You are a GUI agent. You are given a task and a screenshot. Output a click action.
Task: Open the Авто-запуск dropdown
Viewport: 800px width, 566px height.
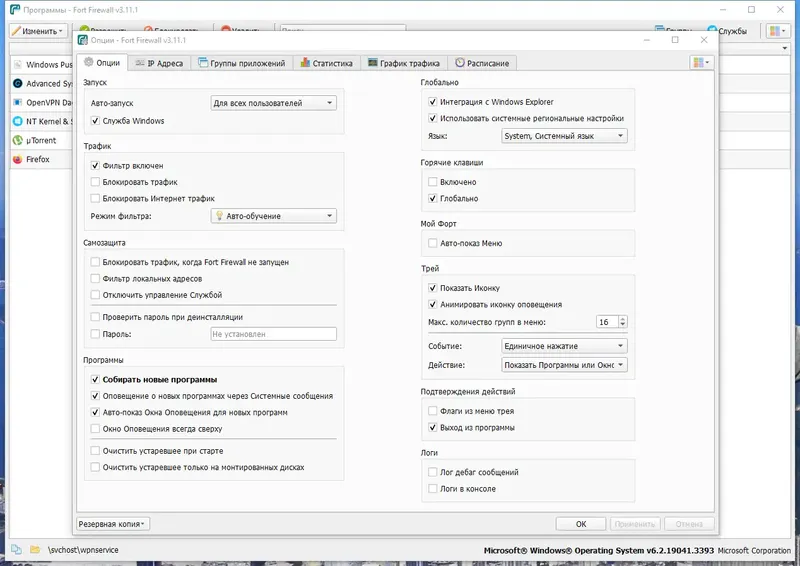[273, 103]
